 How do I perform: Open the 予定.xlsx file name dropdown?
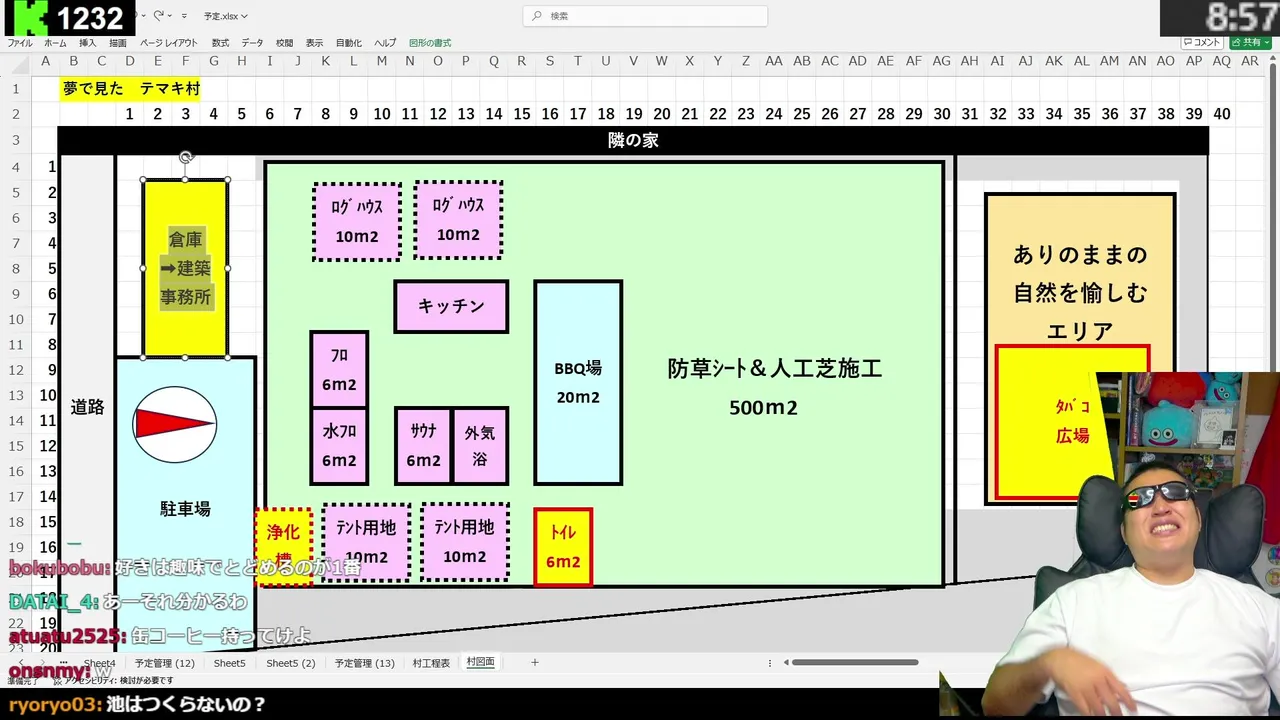[225, 16]
